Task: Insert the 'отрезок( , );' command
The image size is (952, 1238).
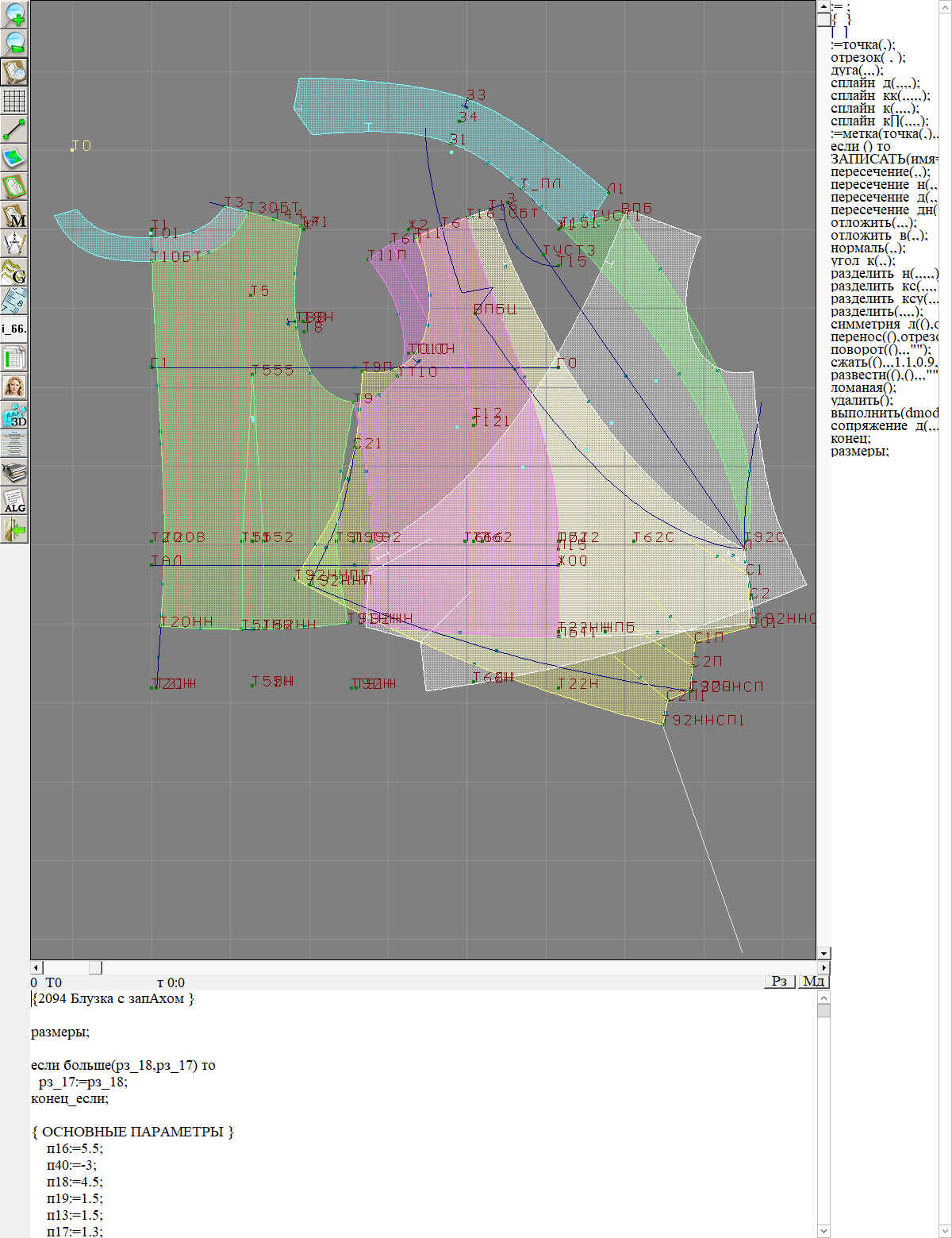Action: (868, 57)
